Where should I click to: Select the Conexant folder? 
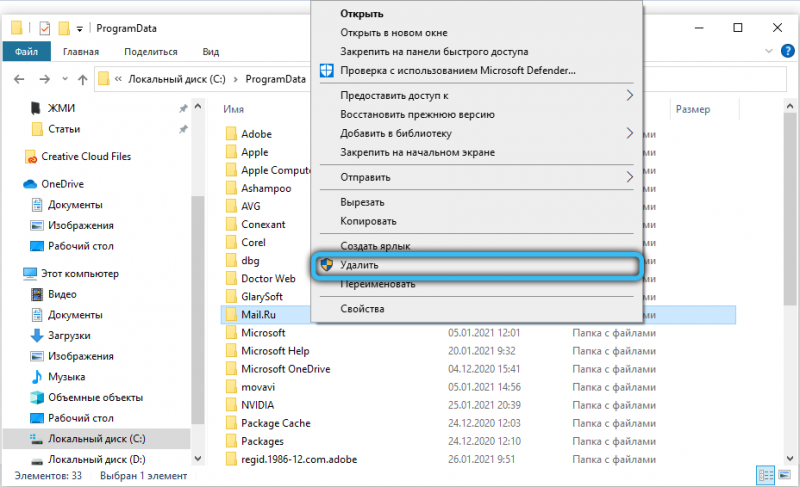point(263,224)
